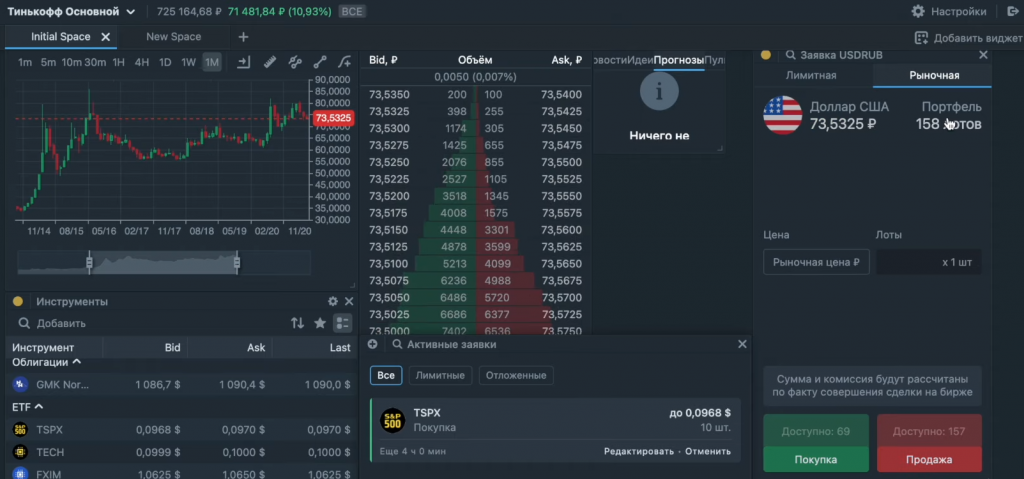Click the scroll-to-latest arrow icon on chart

[244, 62]
